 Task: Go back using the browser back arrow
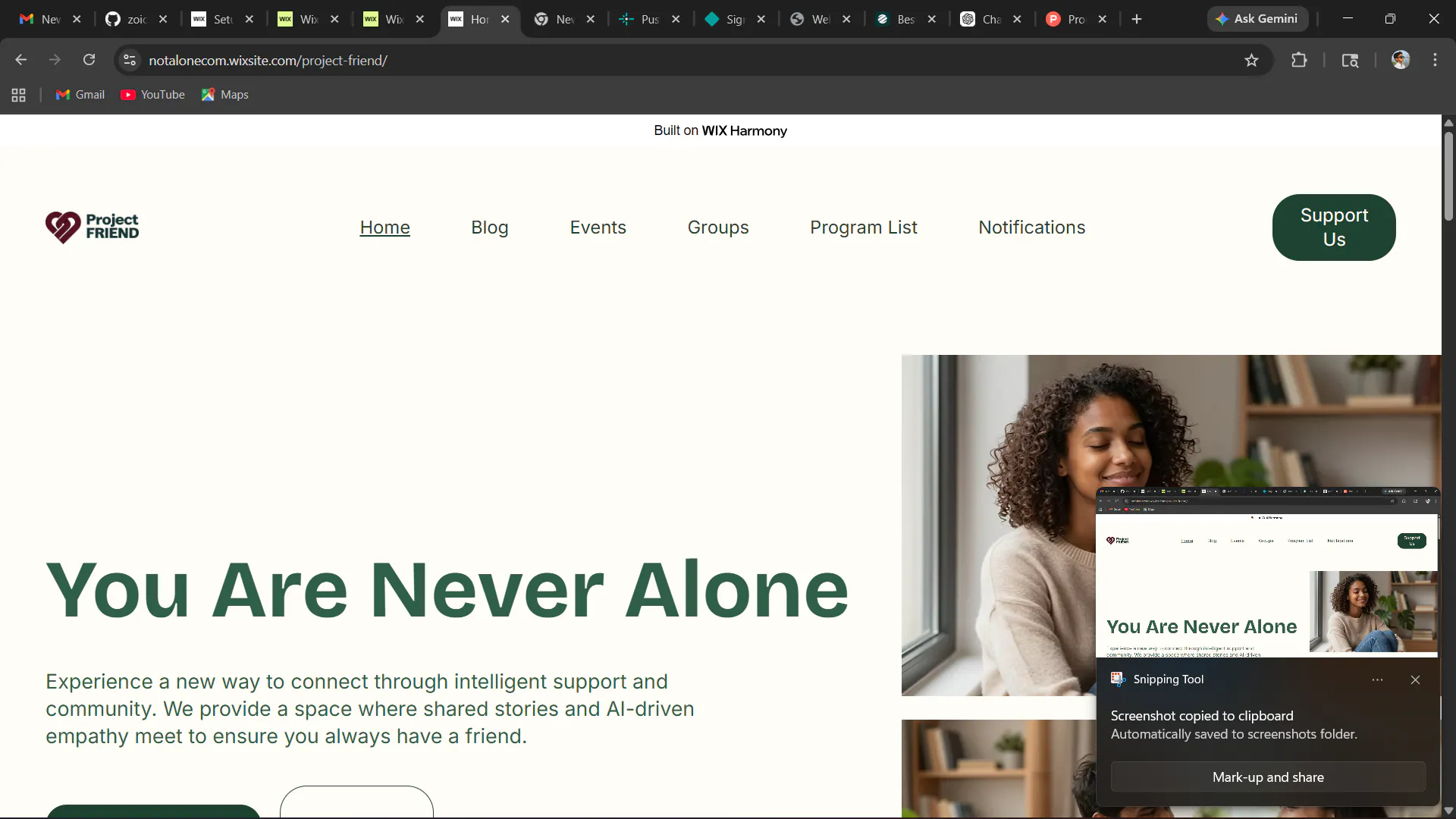click(x=21, y=60)
